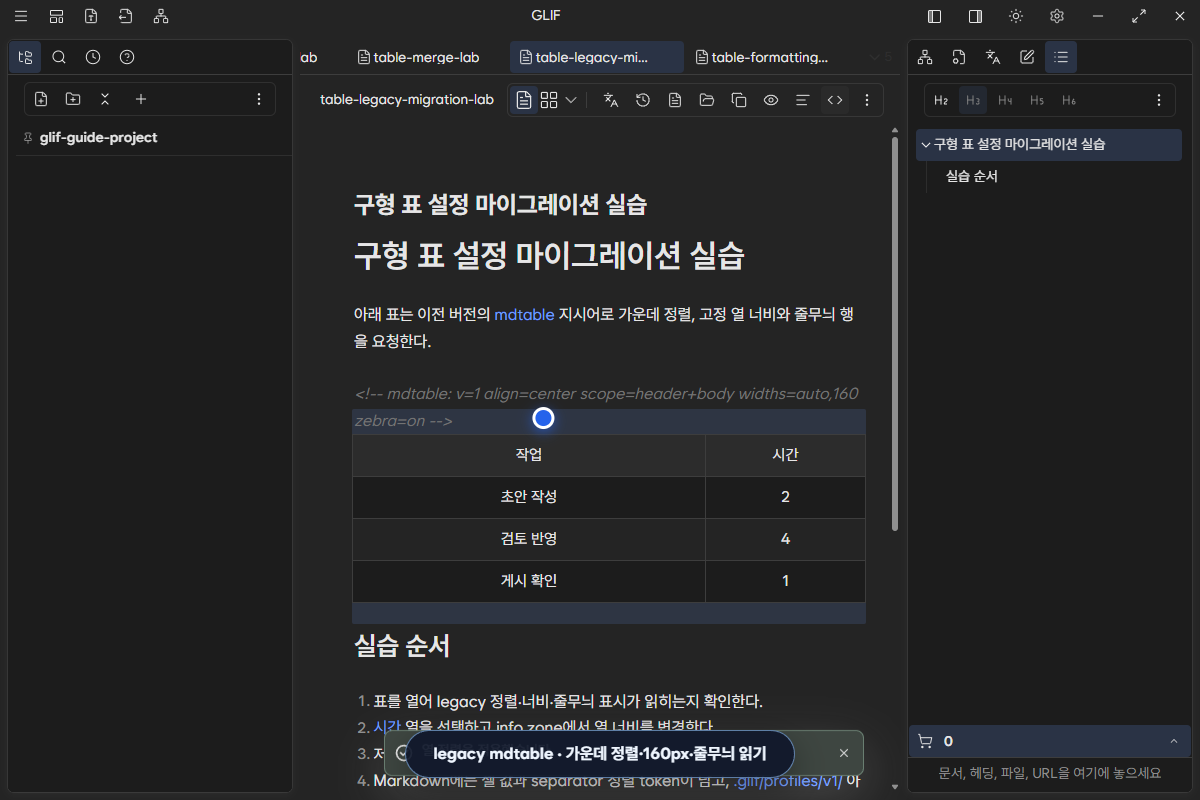The height and width of the screenshot is (800, 1200).
Task: Filter outline by H4 level
Action: click(1005, 100)
